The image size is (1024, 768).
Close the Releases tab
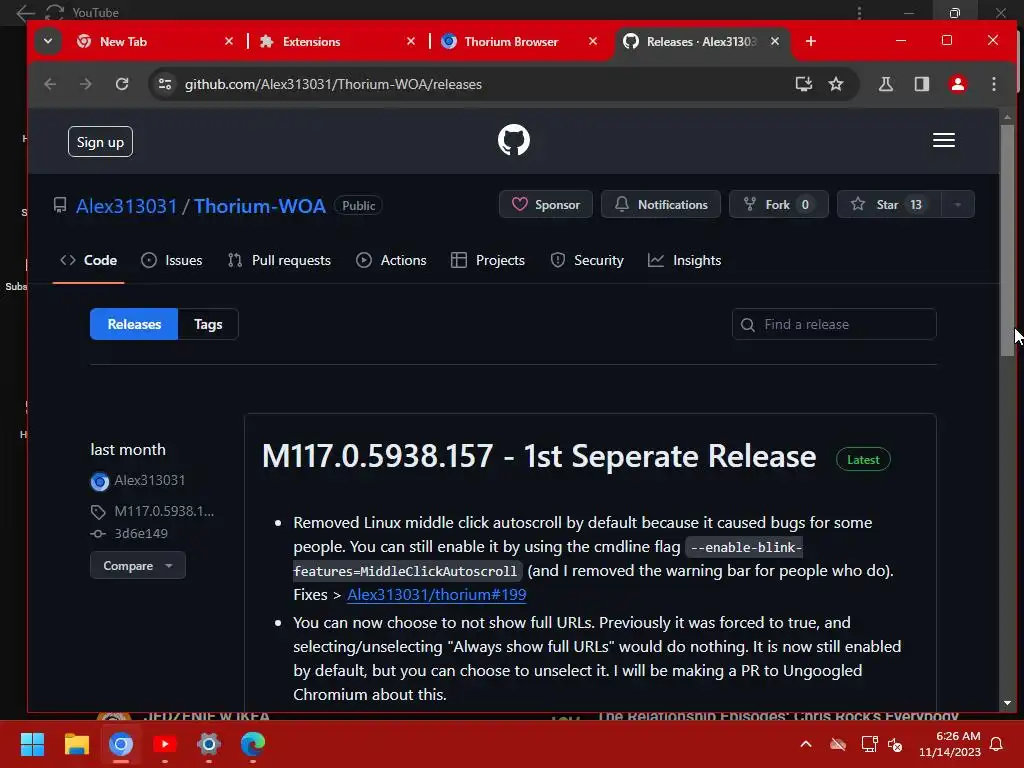[775, 41]
